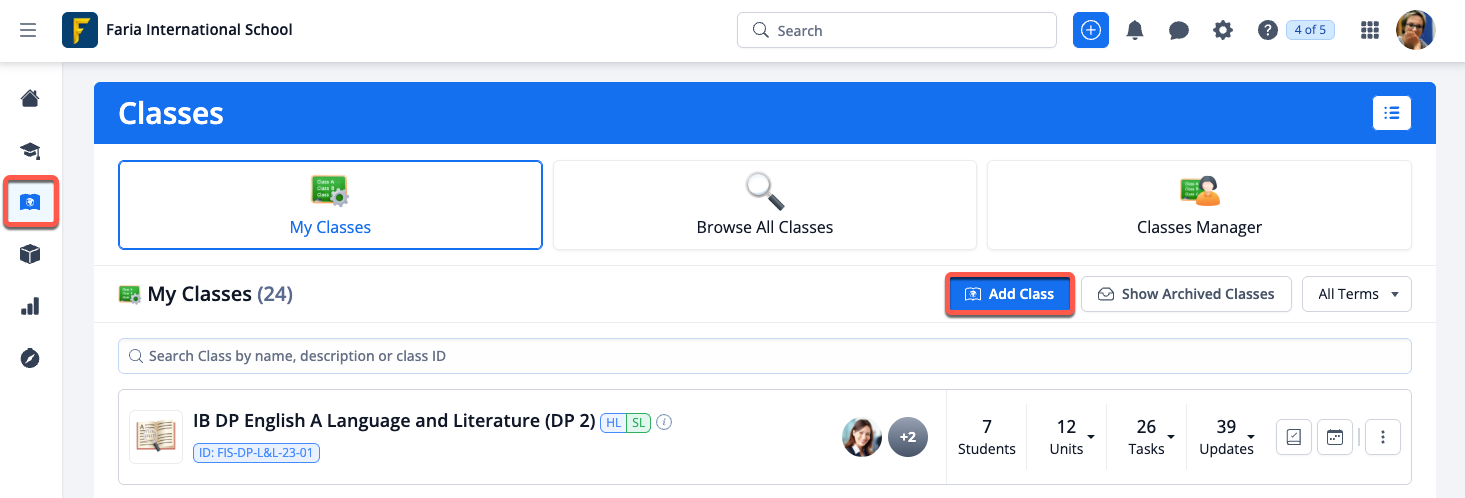
Task: Open bar chart reports in sidebar
Action: pos(30,306)
